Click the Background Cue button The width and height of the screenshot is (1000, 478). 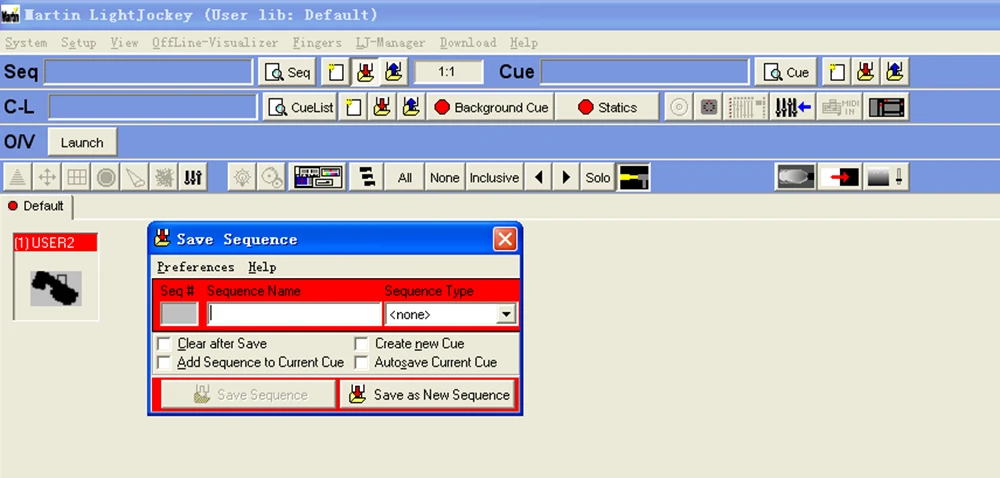tap(490, 107)
